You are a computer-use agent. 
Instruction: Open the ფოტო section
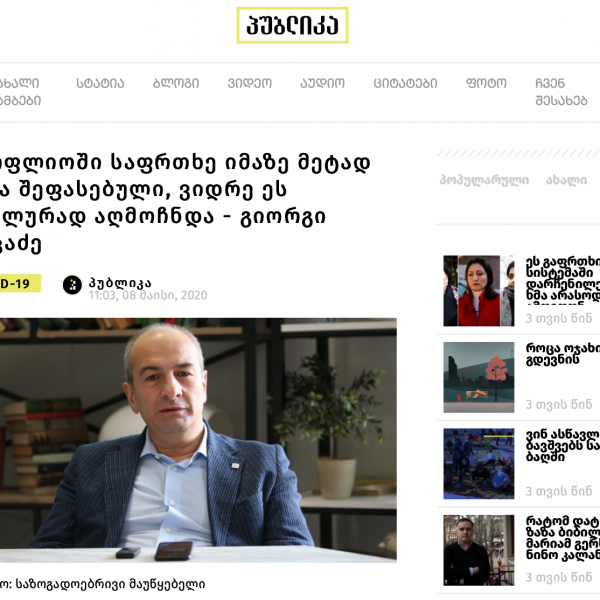(486, 83)
